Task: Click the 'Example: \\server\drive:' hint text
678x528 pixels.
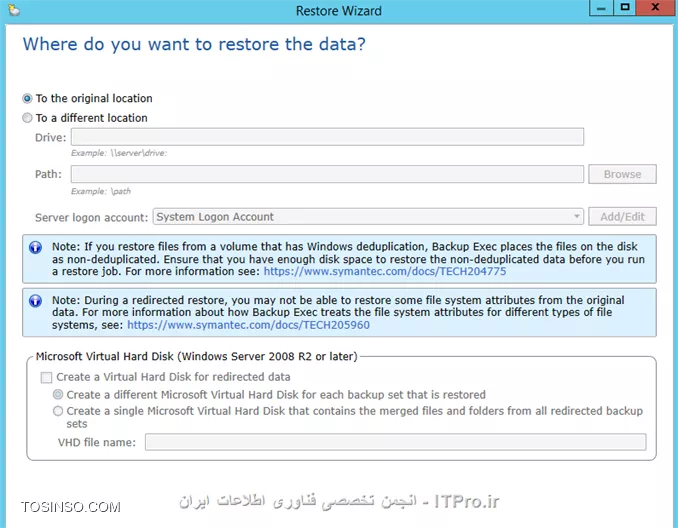Action: point(119,153)
